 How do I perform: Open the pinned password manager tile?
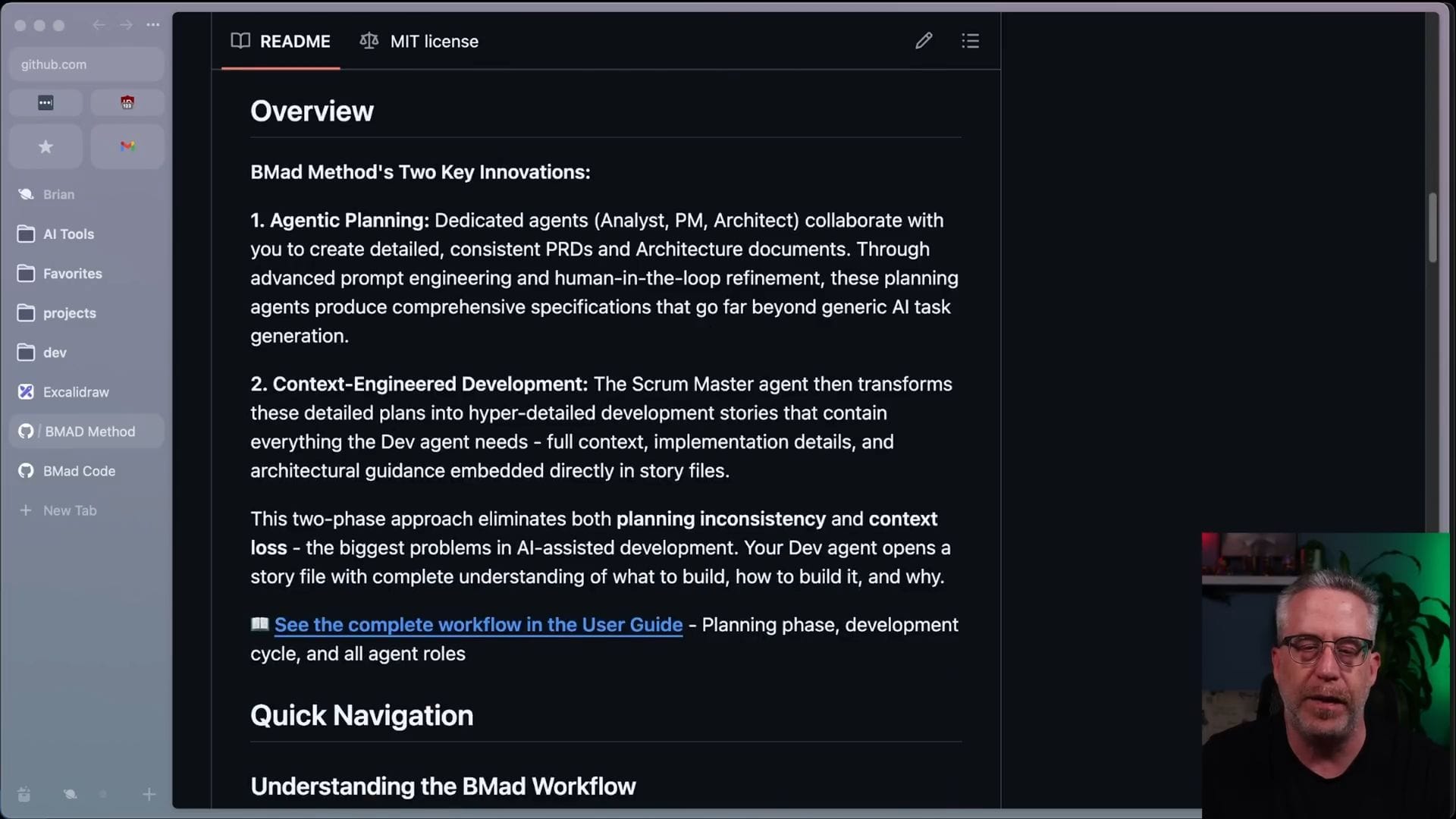(45, 102)
